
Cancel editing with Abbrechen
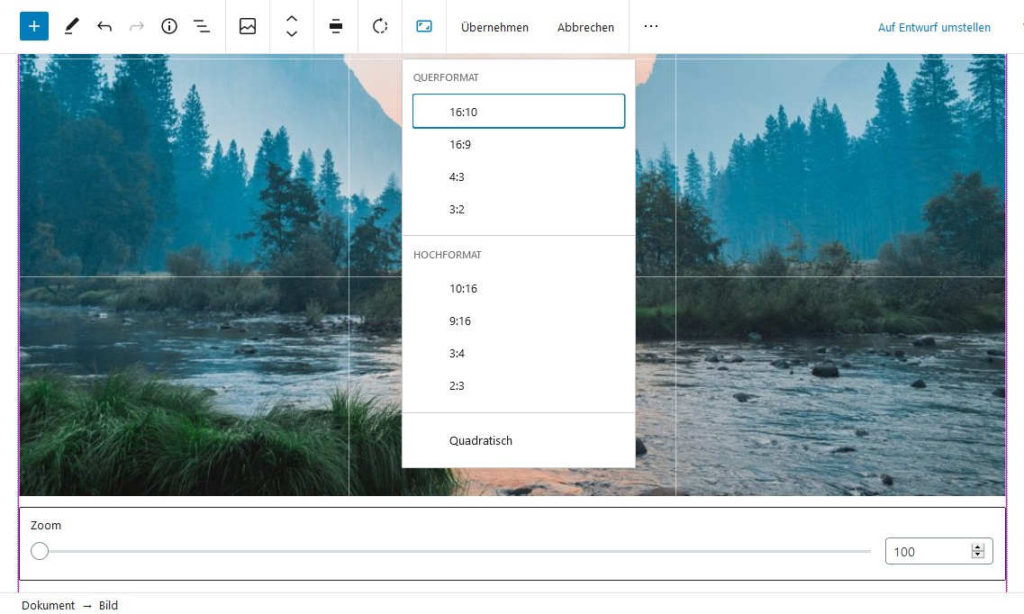(x=585, y=27)
